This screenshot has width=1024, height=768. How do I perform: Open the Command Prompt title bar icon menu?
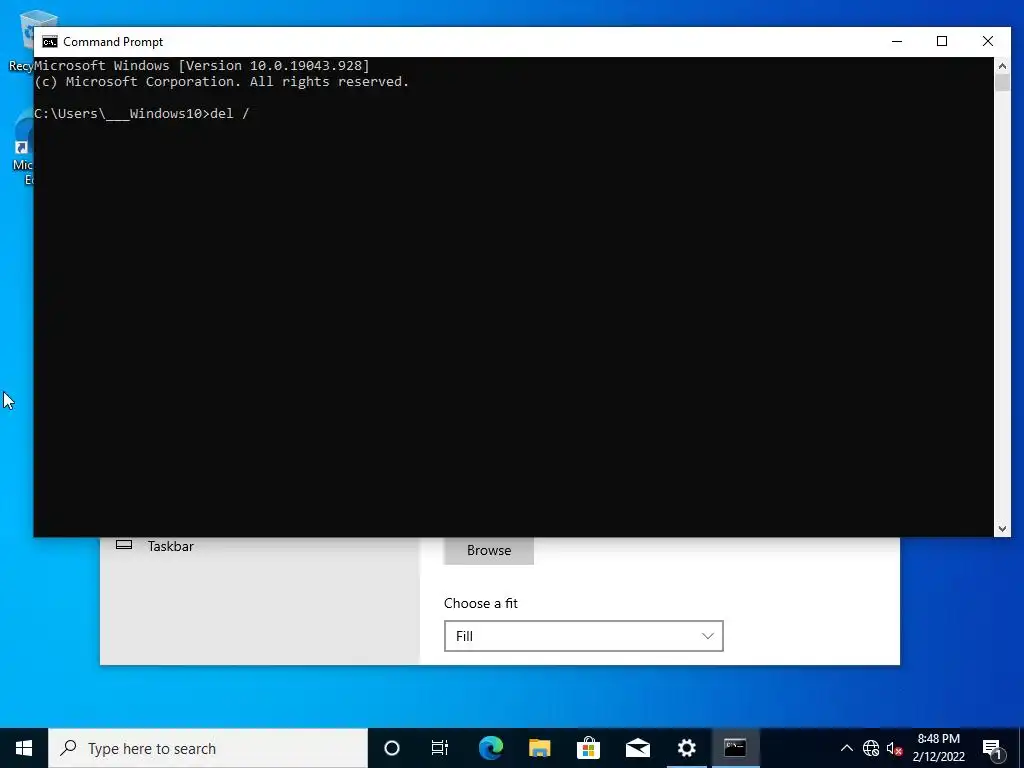pyautogui.click(x=50, y=42)
